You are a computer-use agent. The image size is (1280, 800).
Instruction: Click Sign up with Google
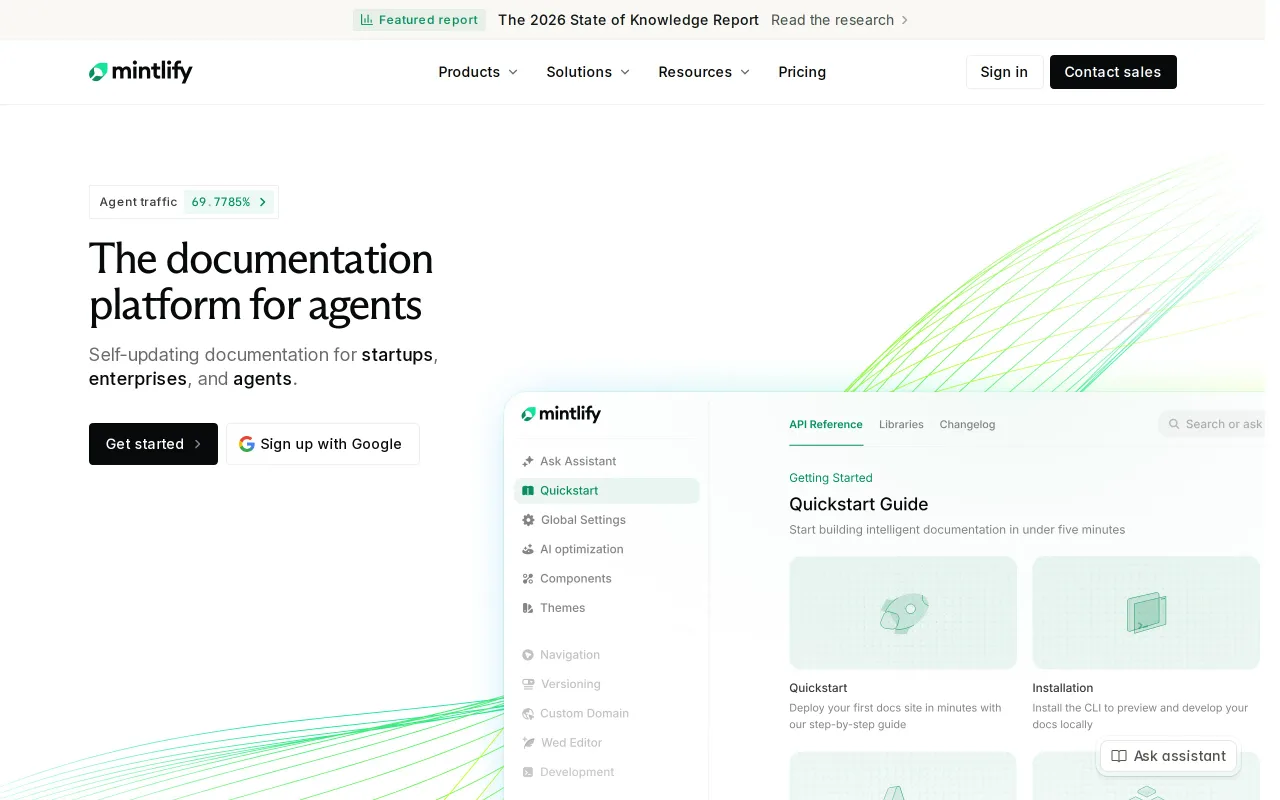(x=323, y=444)
